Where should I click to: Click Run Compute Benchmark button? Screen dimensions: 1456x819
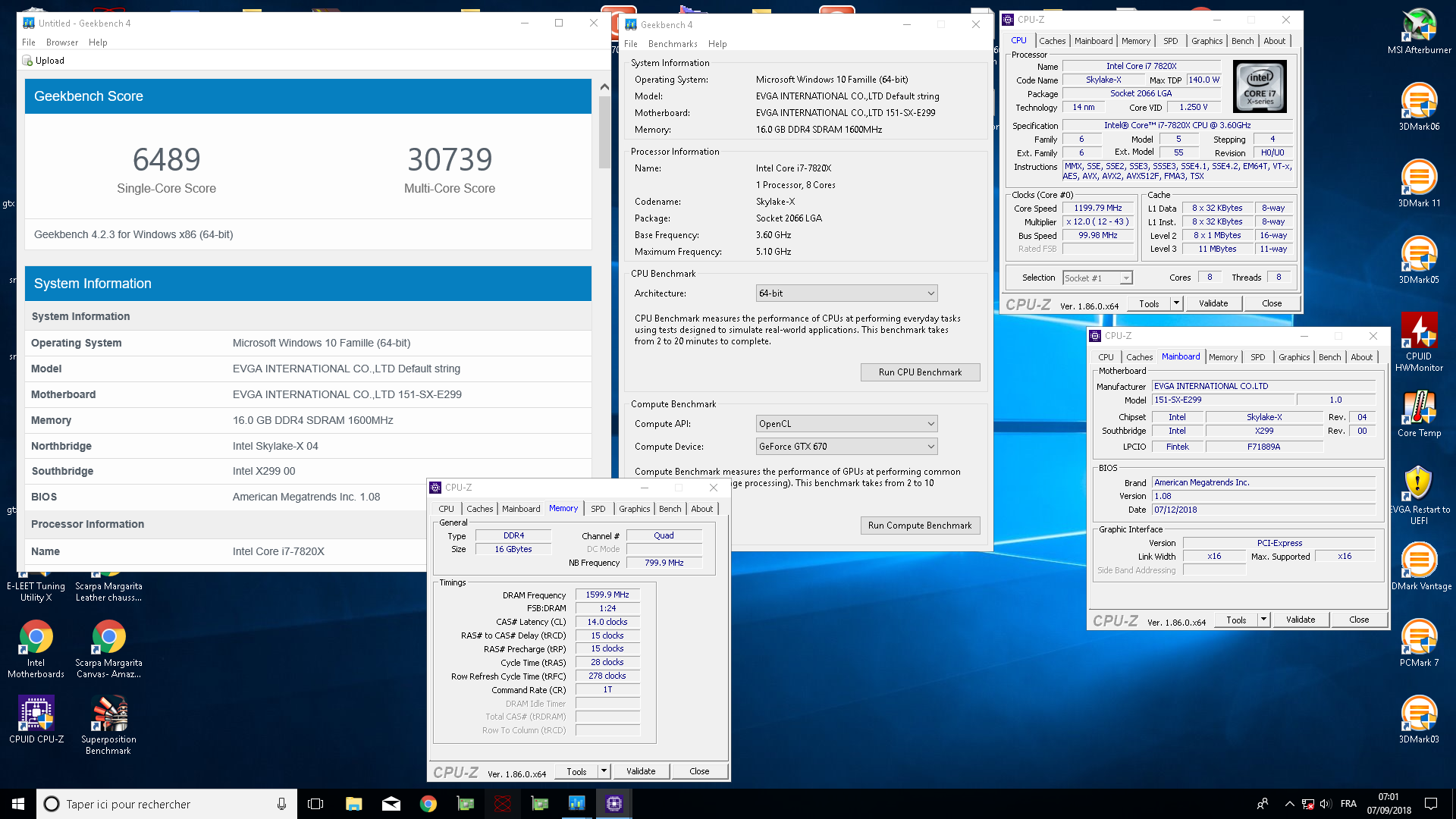click(x=920, y=526)
